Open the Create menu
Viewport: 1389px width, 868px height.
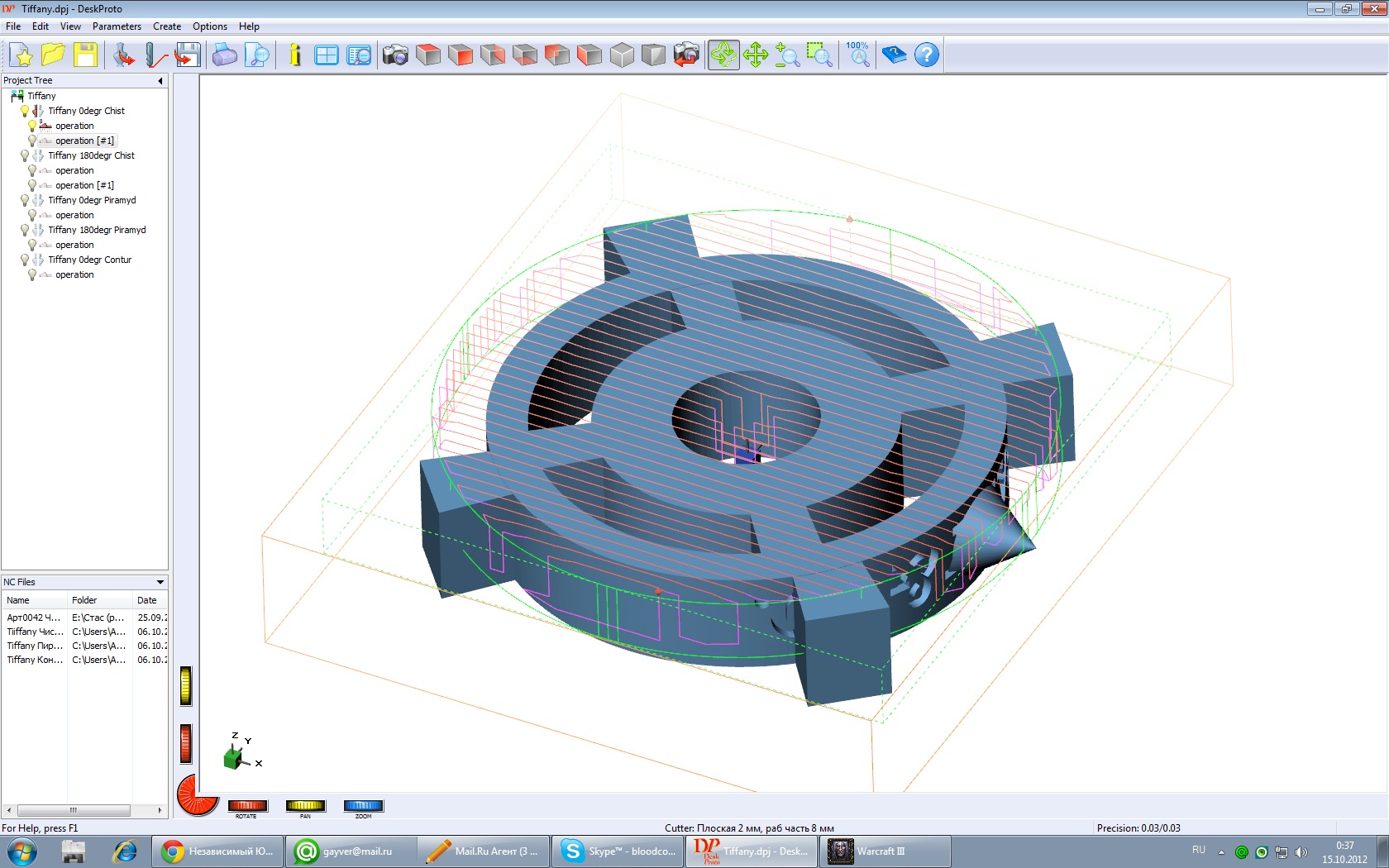[x=167, y=26]
